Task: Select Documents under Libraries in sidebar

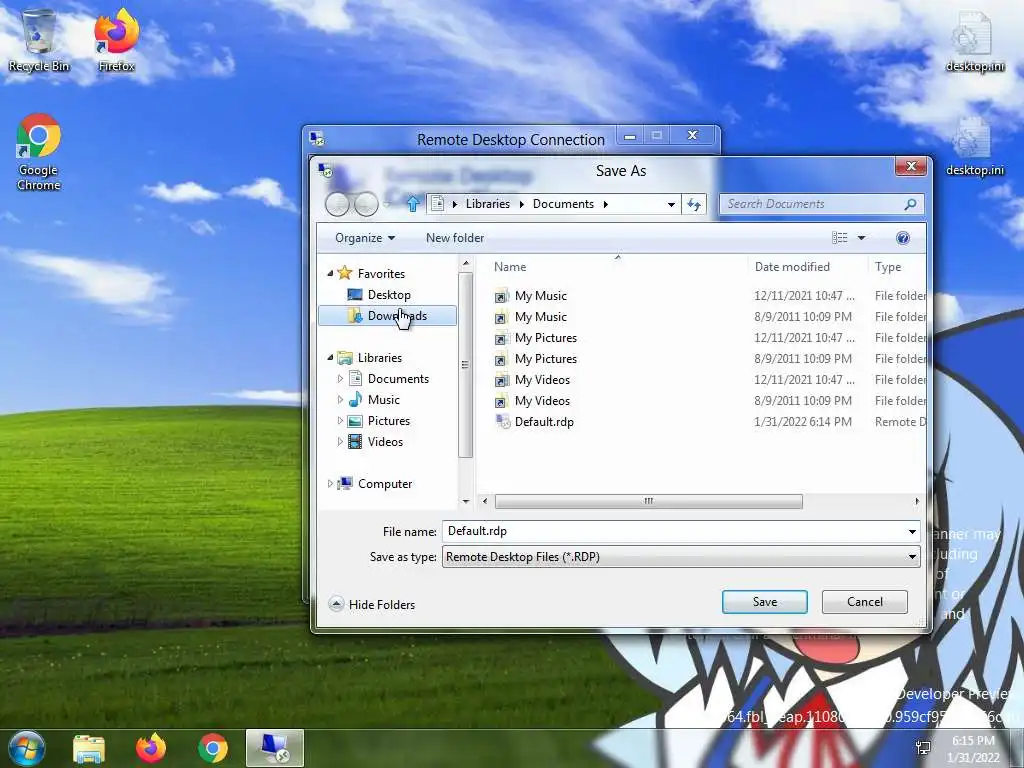Action: pos(398,379)
